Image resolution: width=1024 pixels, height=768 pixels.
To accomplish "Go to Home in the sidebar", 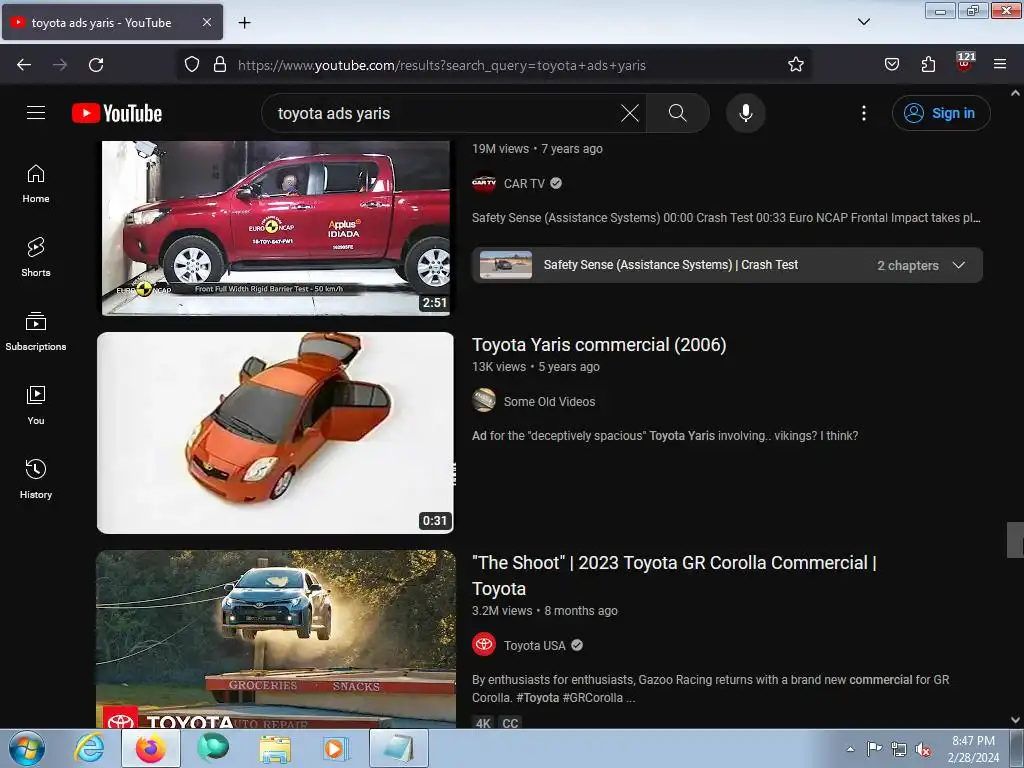I will coord(36,184).
